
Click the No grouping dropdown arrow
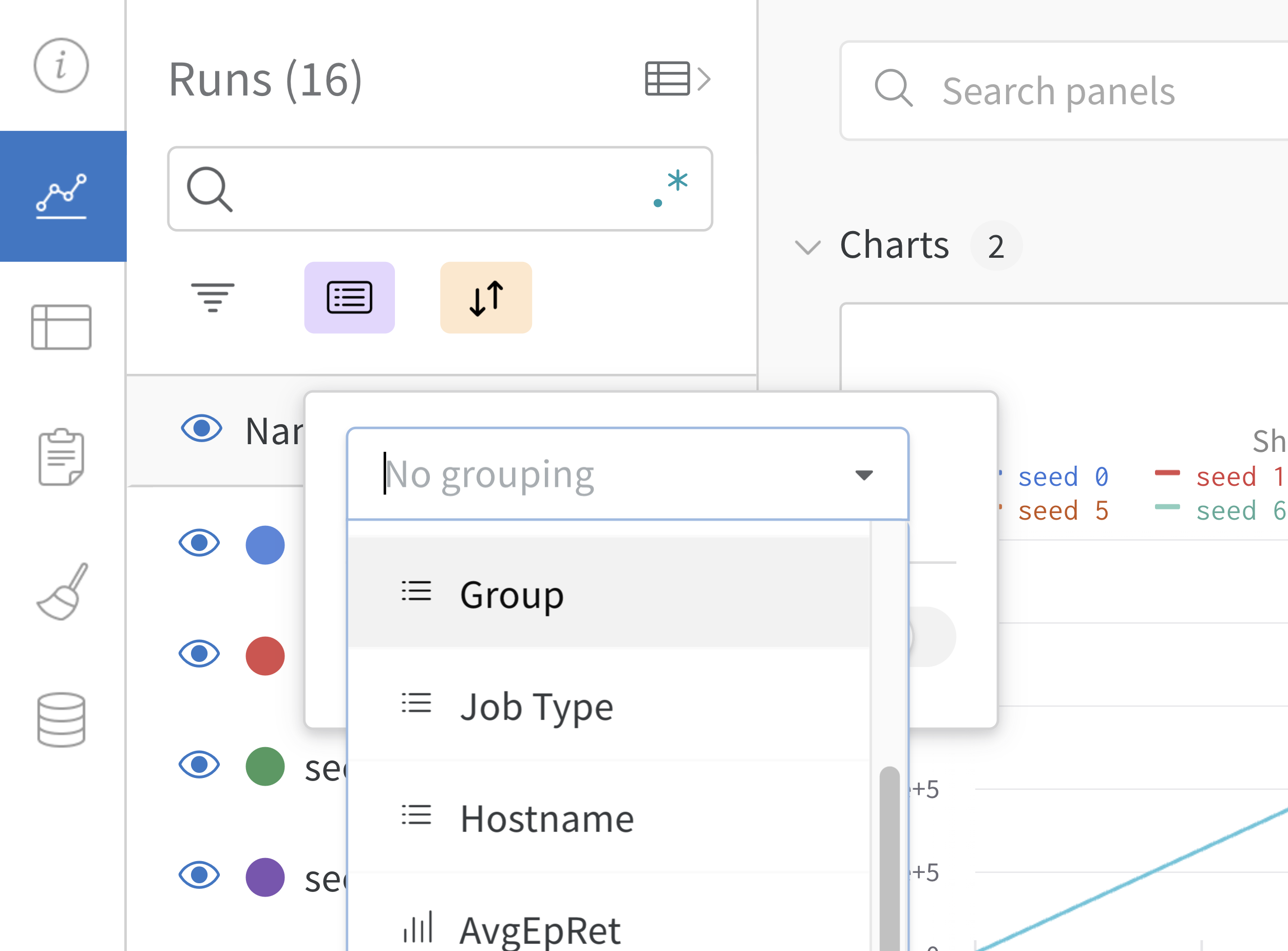(x=864, y=475)
